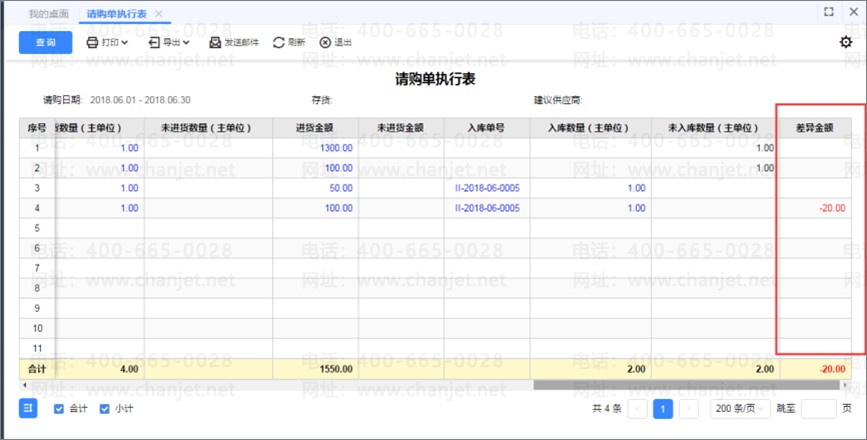
Task: Click the 差异金额 column header
Action: (x=814, y=128)
